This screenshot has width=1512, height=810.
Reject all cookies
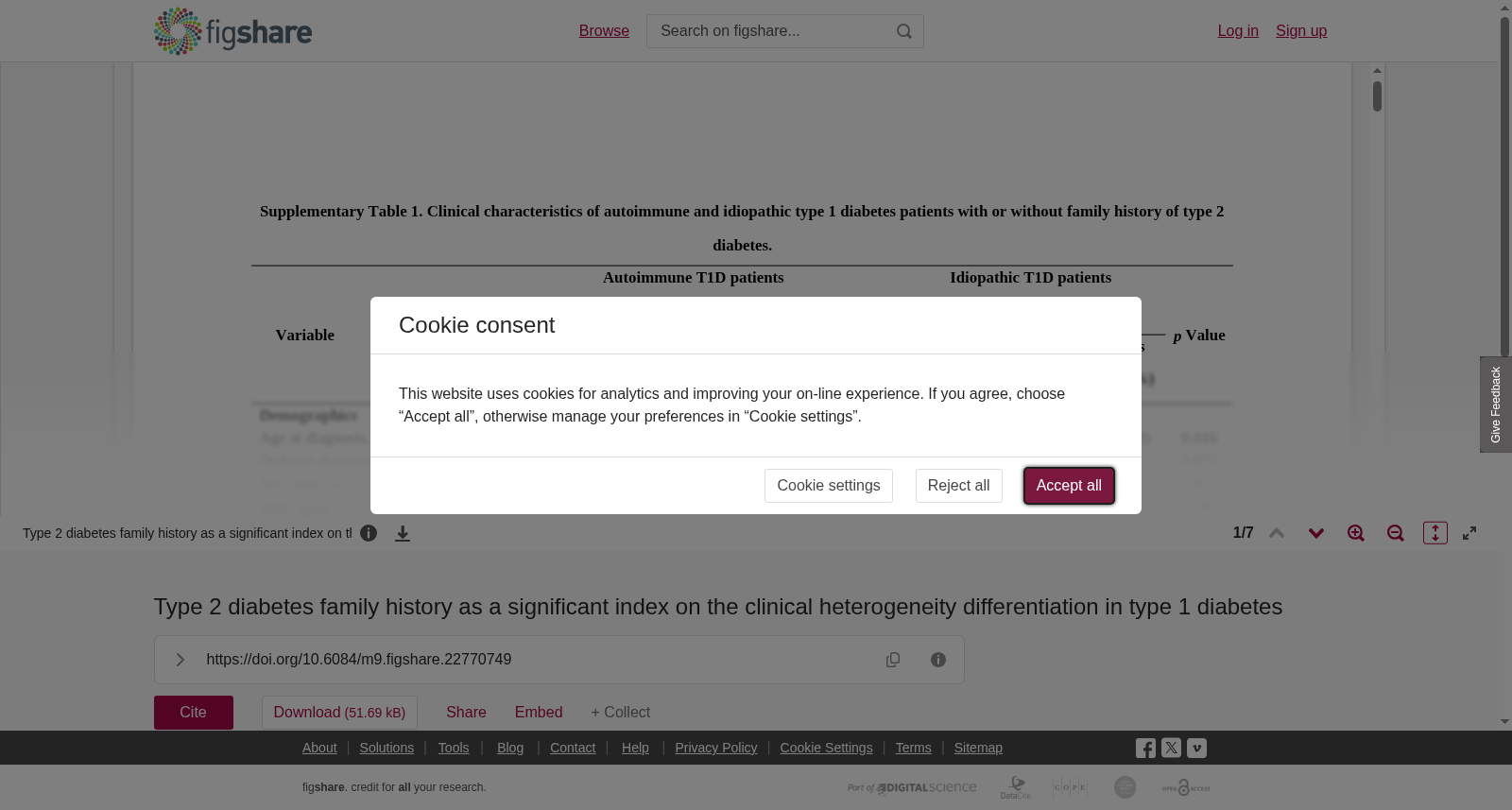coord(958,486)
